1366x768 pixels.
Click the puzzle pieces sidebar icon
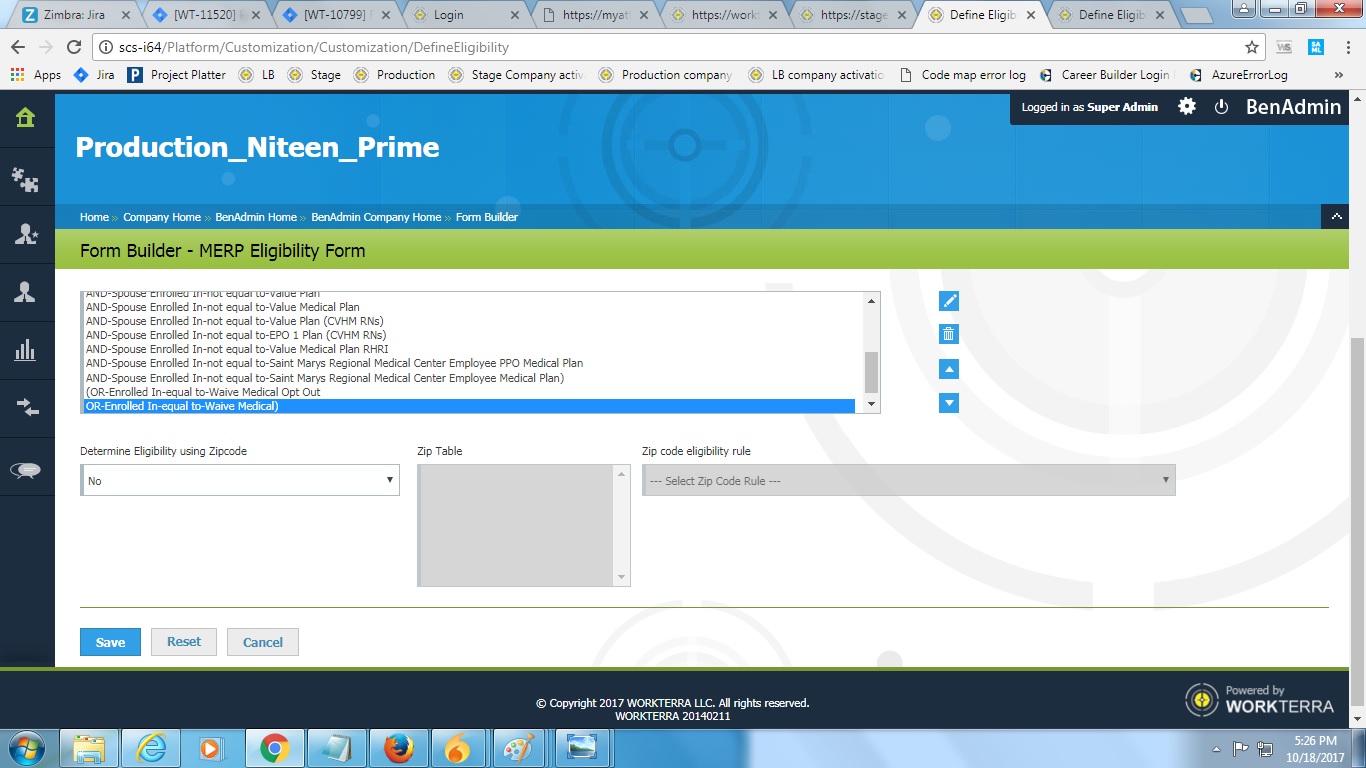[26, 178]
